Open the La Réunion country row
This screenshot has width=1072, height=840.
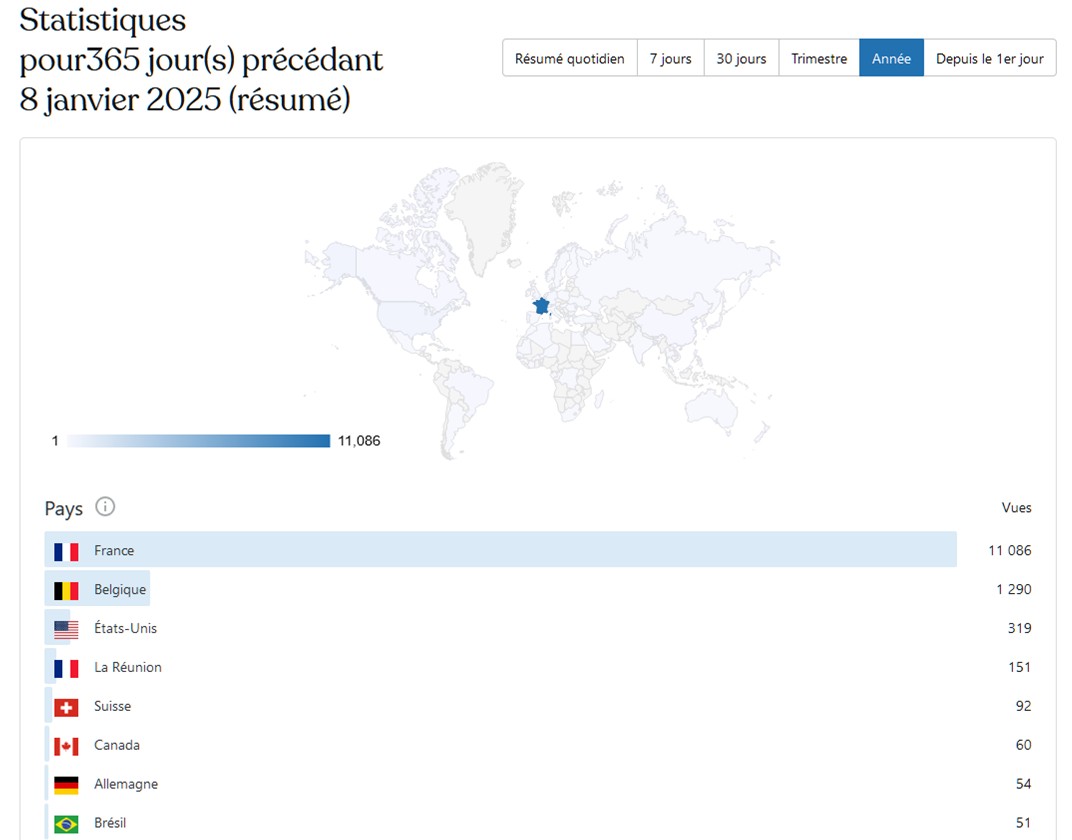[x=128, y=667]
